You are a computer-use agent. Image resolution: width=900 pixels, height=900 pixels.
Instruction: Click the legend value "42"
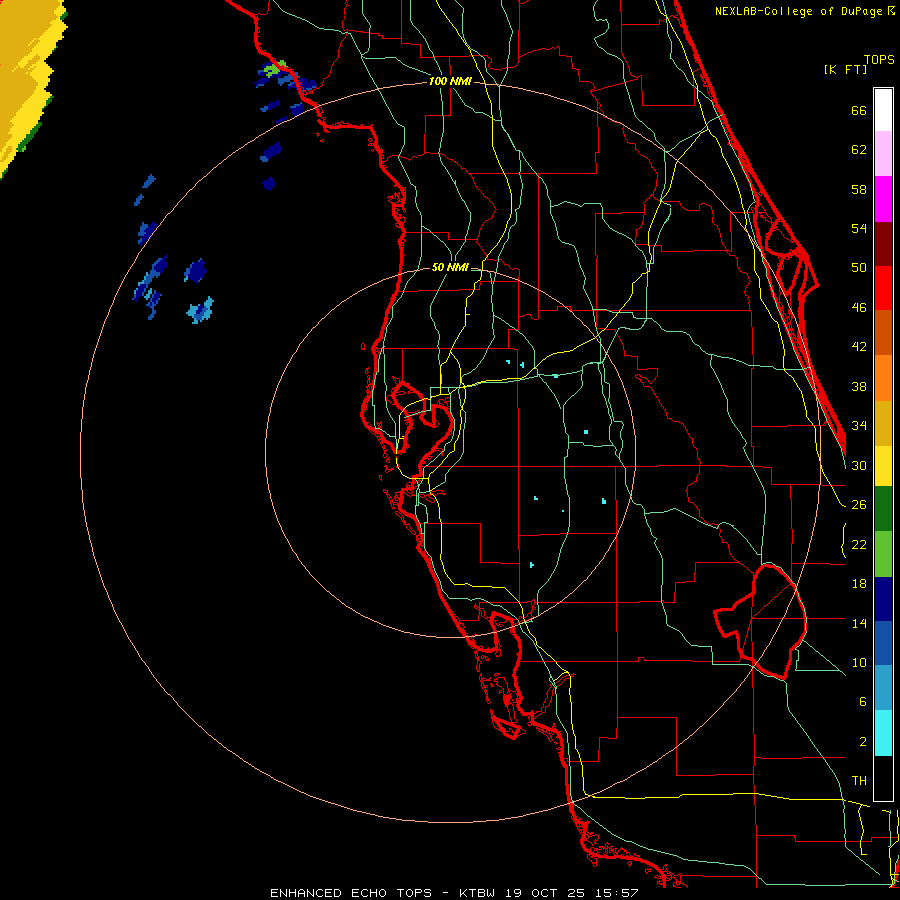pos(859,347)
